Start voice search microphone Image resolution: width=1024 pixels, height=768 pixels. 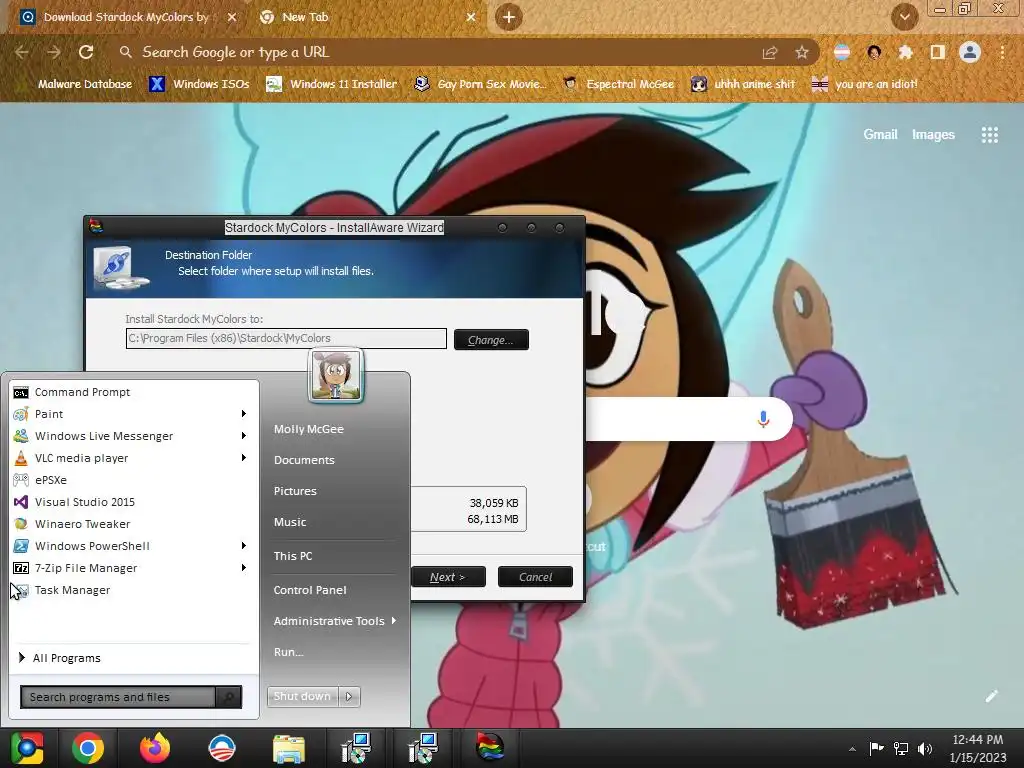tap(763, 419)
